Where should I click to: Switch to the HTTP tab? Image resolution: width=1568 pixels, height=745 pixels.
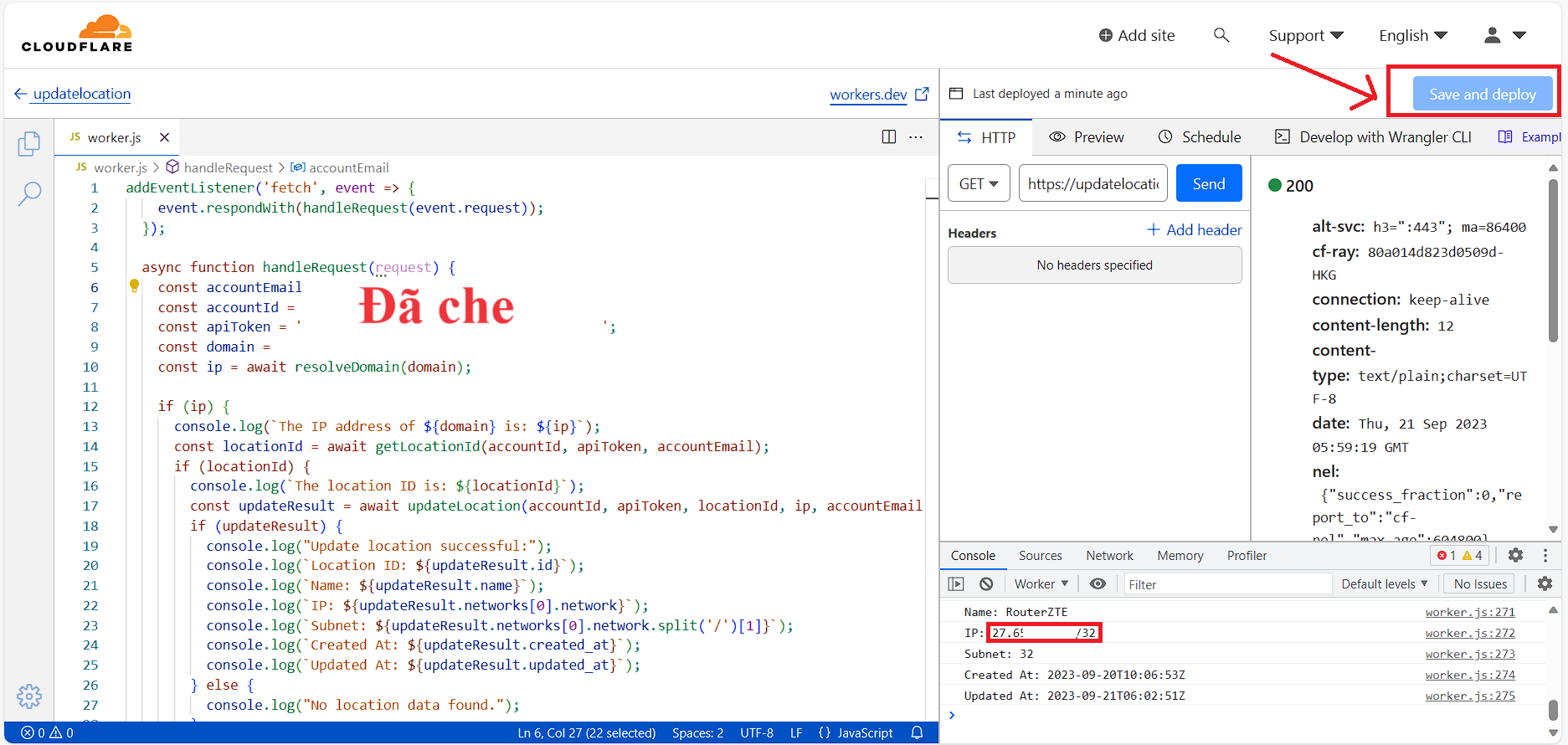point(987,137)
